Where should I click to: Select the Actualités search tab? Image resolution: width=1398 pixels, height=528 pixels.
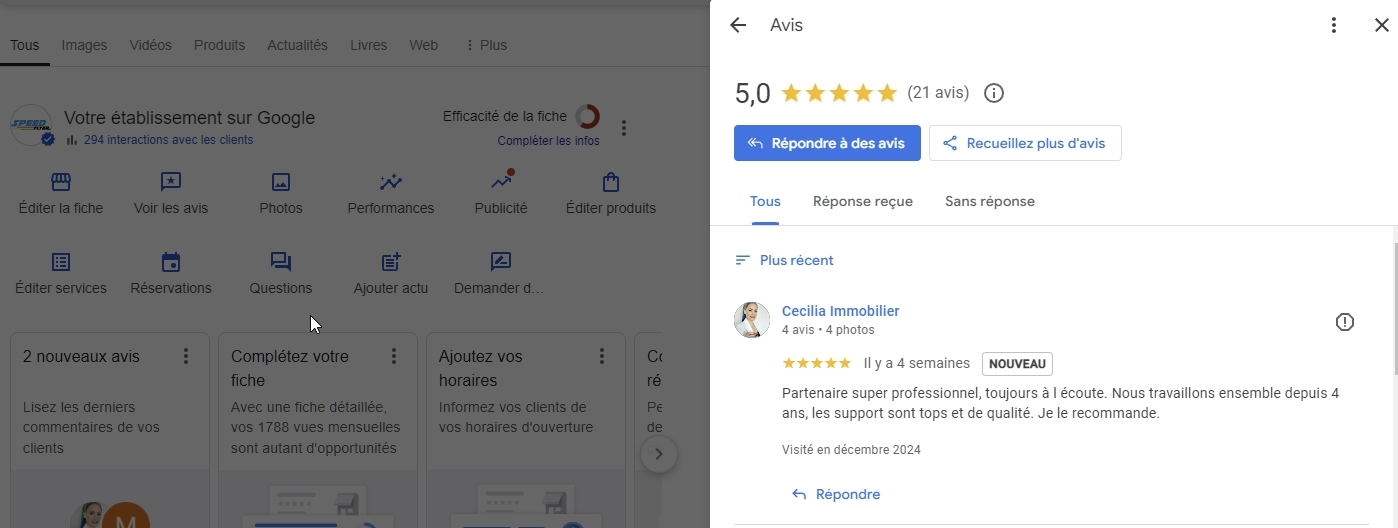tap(297, 45)
